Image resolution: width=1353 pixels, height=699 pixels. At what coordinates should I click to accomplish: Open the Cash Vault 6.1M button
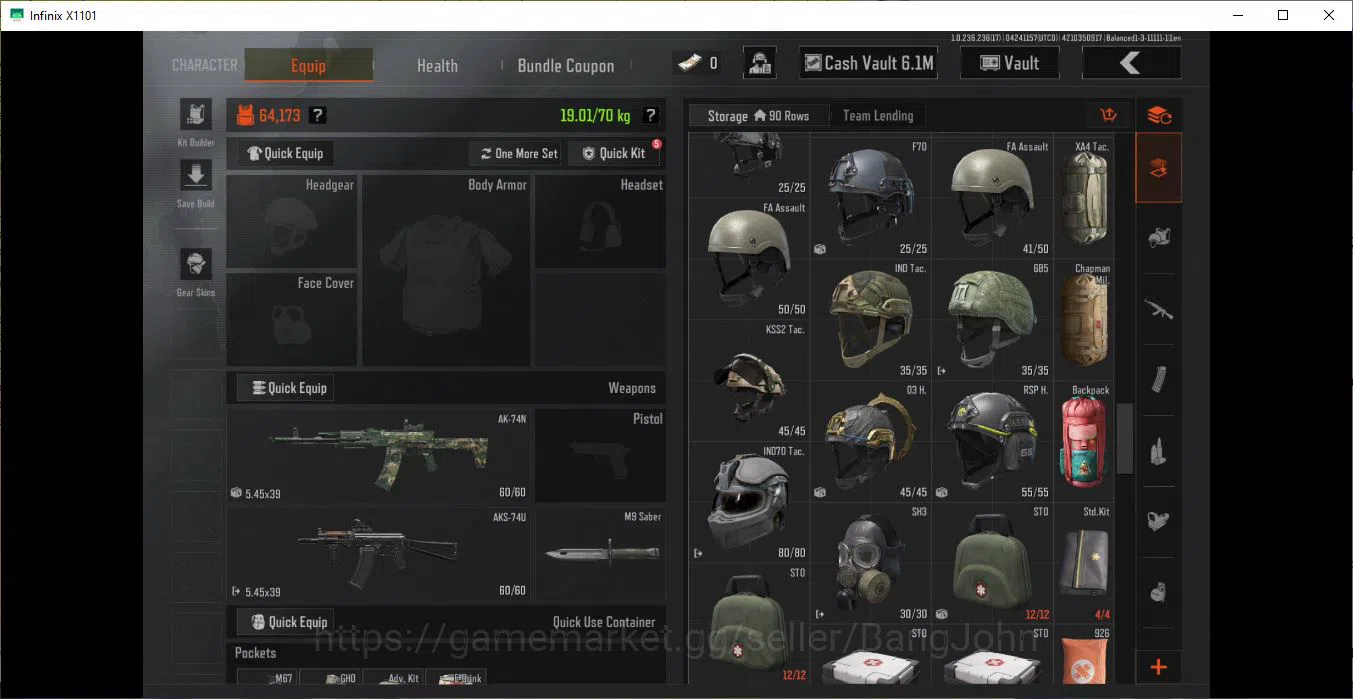[870, 63]
